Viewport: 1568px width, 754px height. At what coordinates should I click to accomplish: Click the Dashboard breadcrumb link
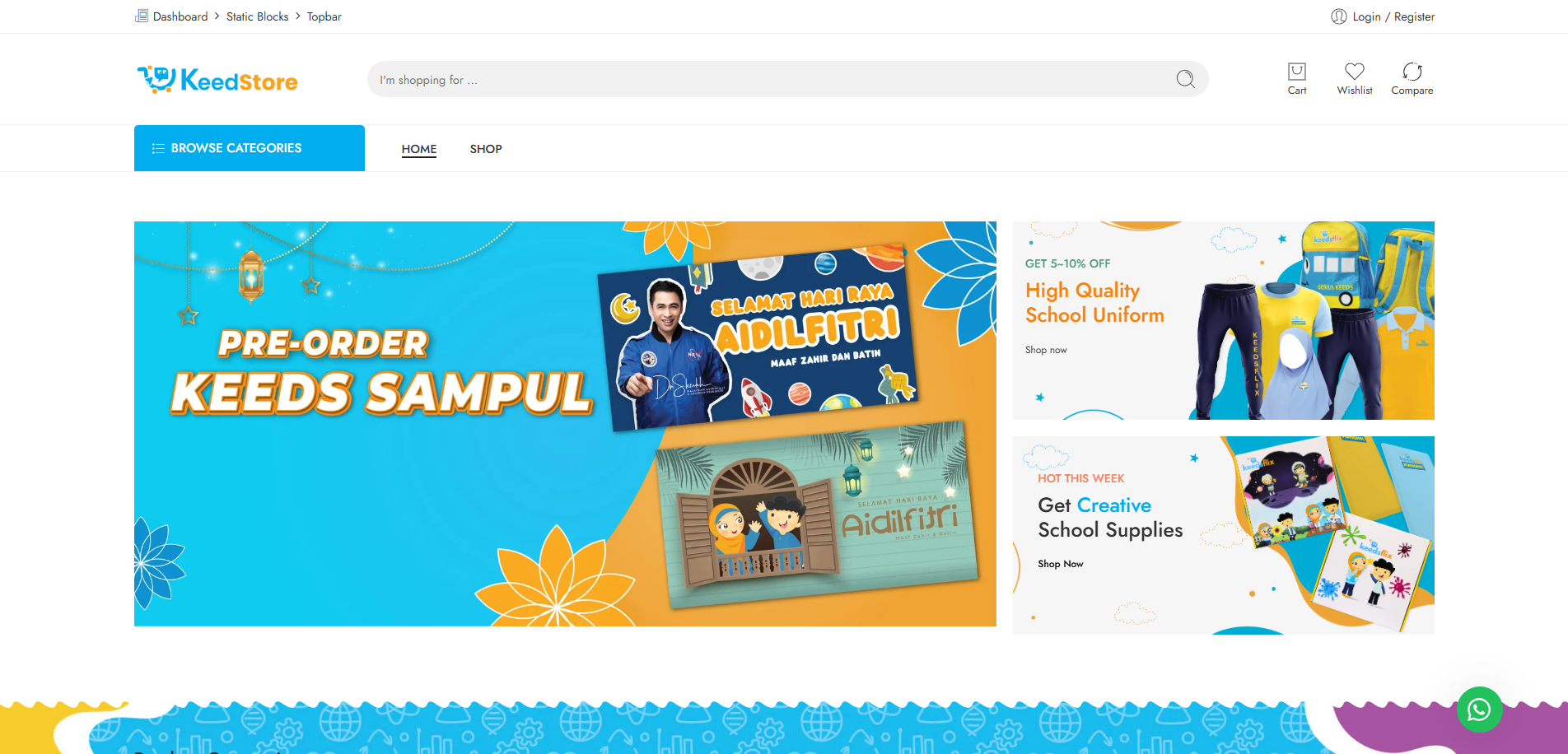pos(180,16)
